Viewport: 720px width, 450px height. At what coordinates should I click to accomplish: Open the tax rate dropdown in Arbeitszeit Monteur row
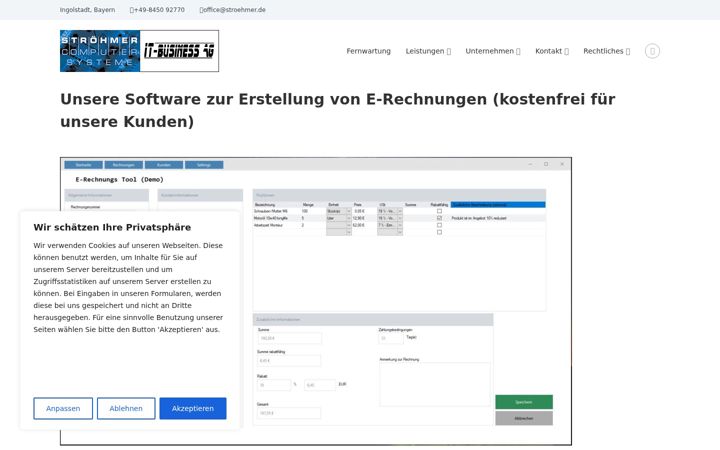point(390,225)
